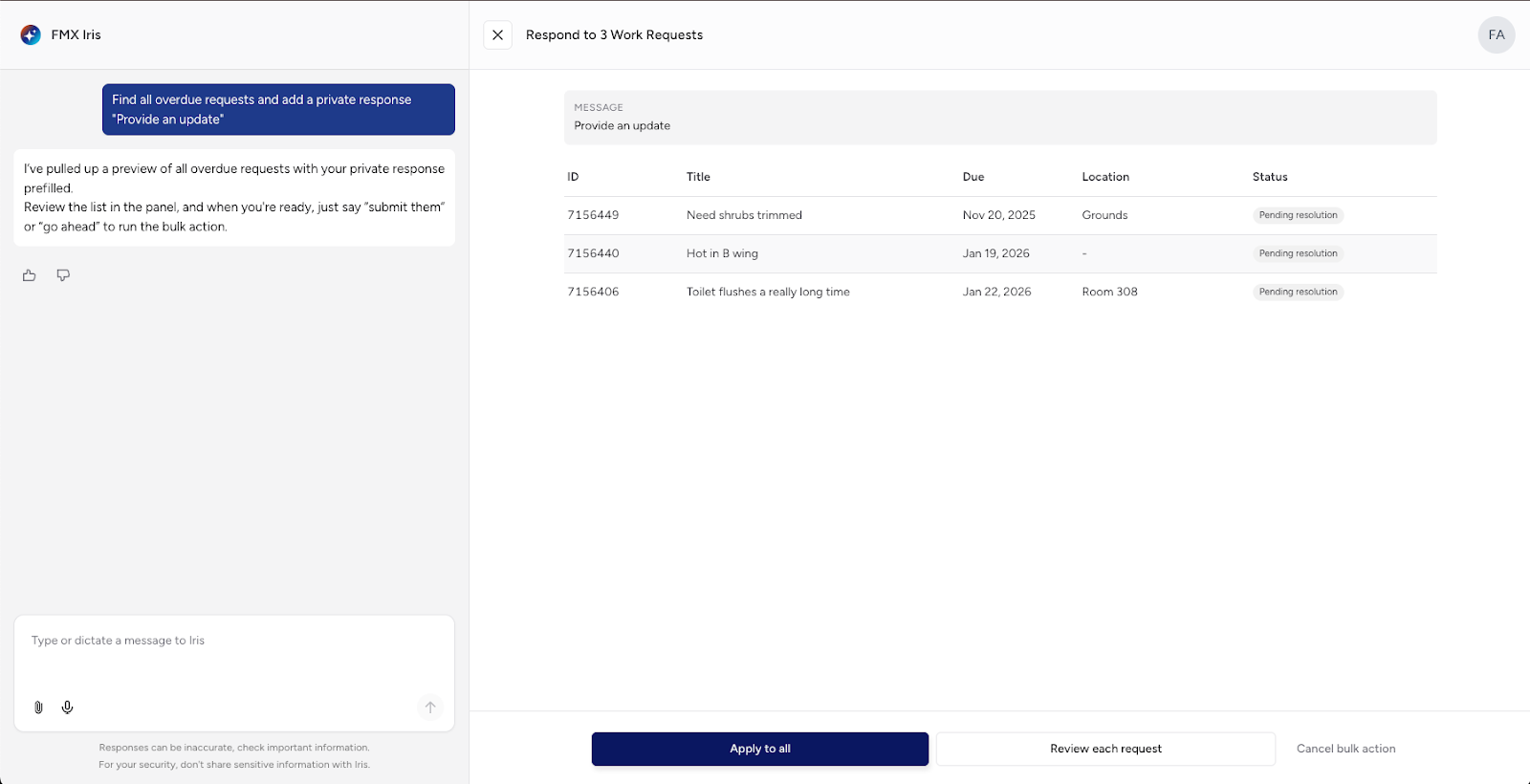
Task: Start dictation with the microphone icon
Action: coord(68,708)
